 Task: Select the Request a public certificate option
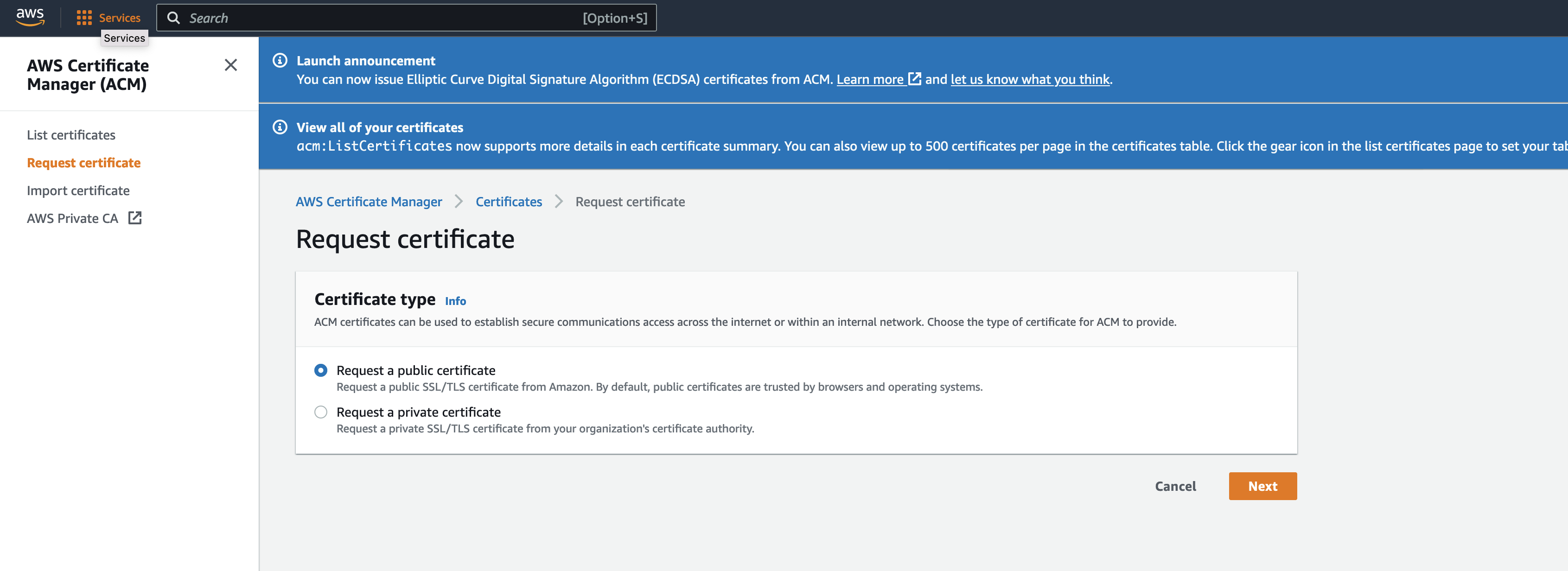pos(321,369)
